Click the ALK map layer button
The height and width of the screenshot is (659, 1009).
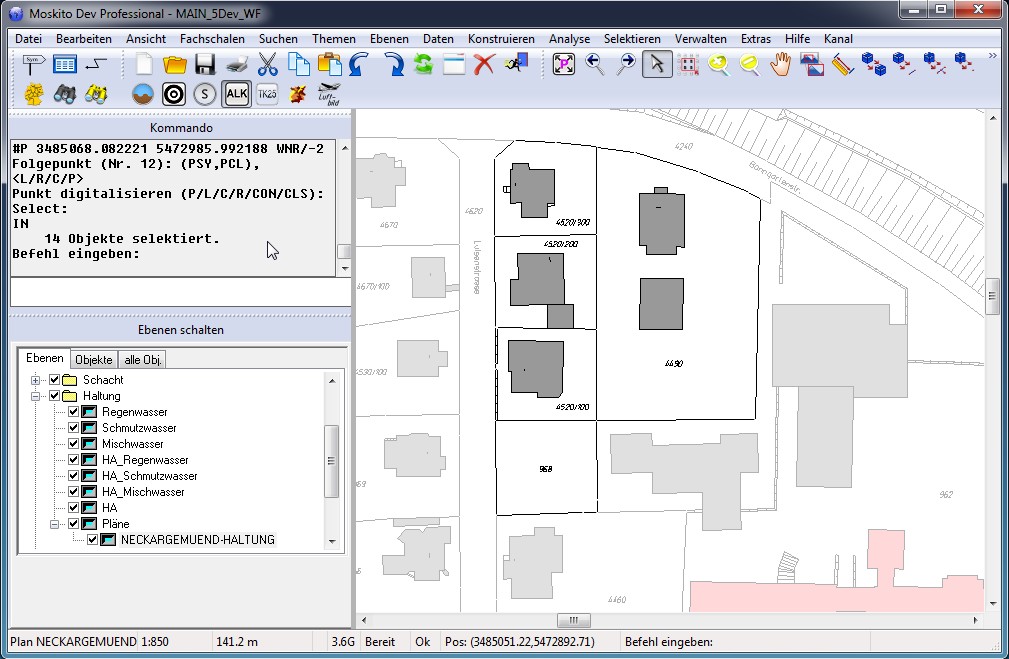237,94
